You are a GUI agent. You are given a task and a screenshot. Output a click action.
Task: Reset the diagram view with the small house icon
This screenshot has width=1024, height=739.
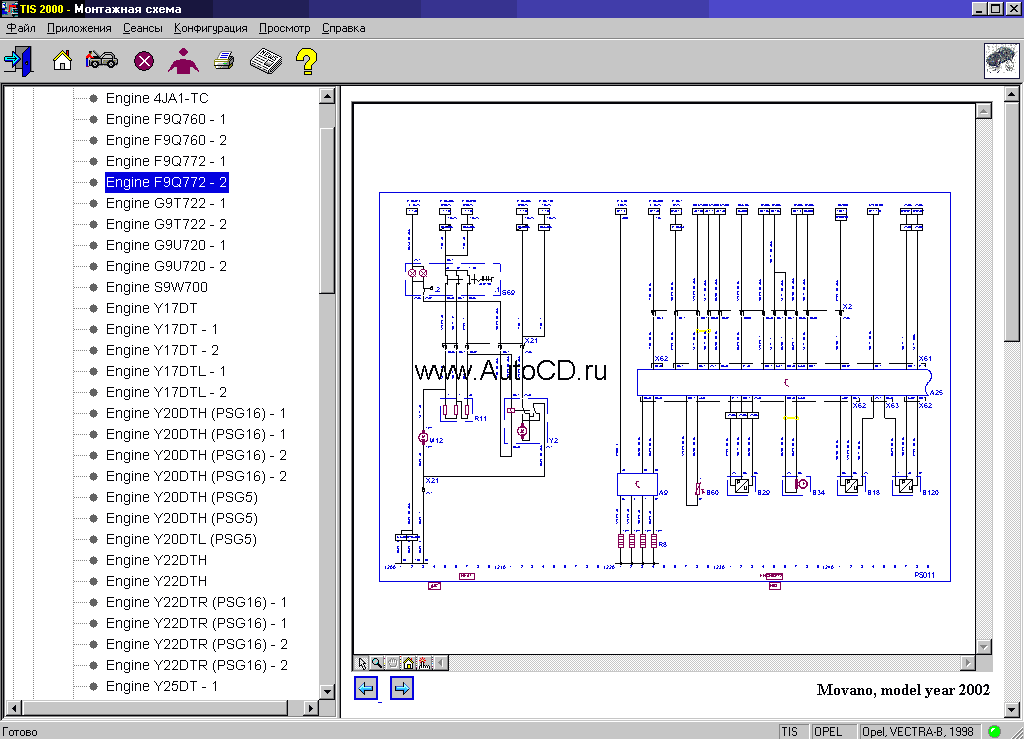click(x=408, y=663)
